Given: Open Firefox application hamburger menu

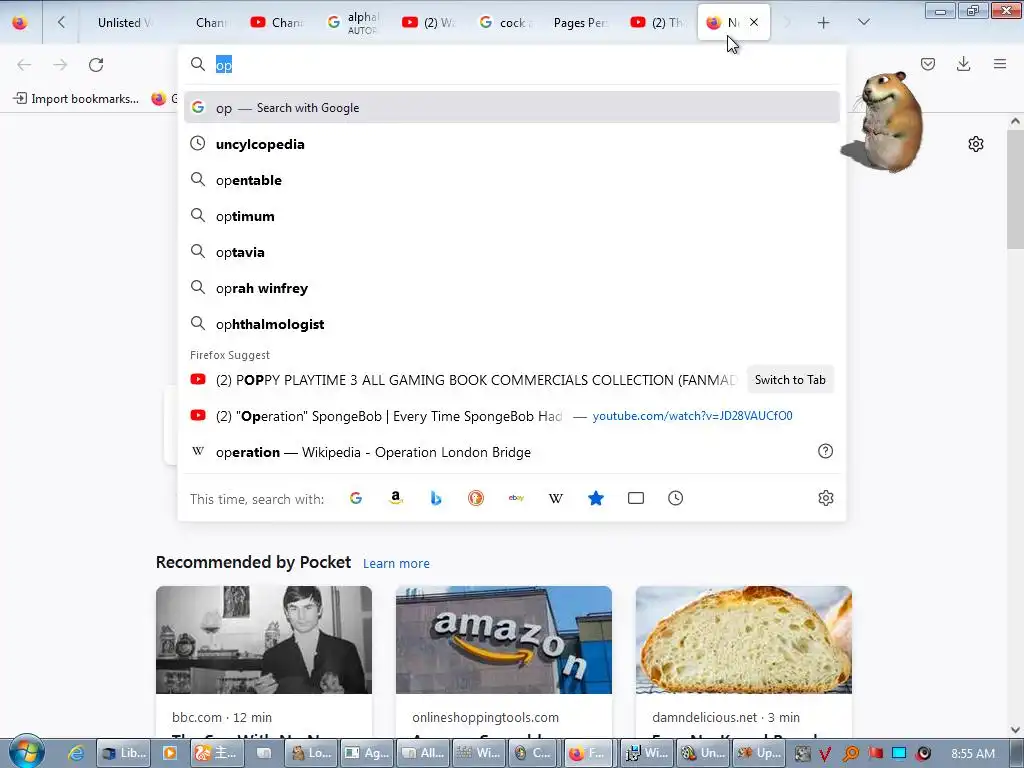Looking at the screenshot, I should [x=1000, y=64].
